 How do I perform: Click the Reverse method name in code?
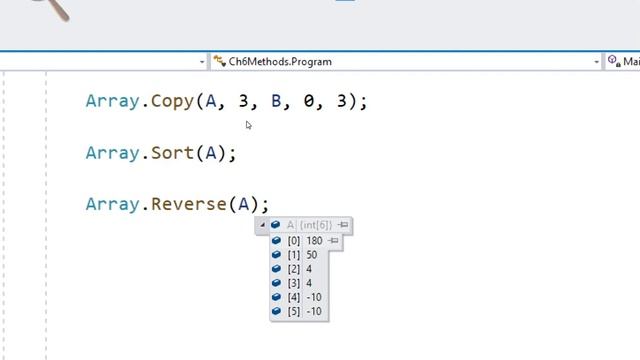[189, 204]
